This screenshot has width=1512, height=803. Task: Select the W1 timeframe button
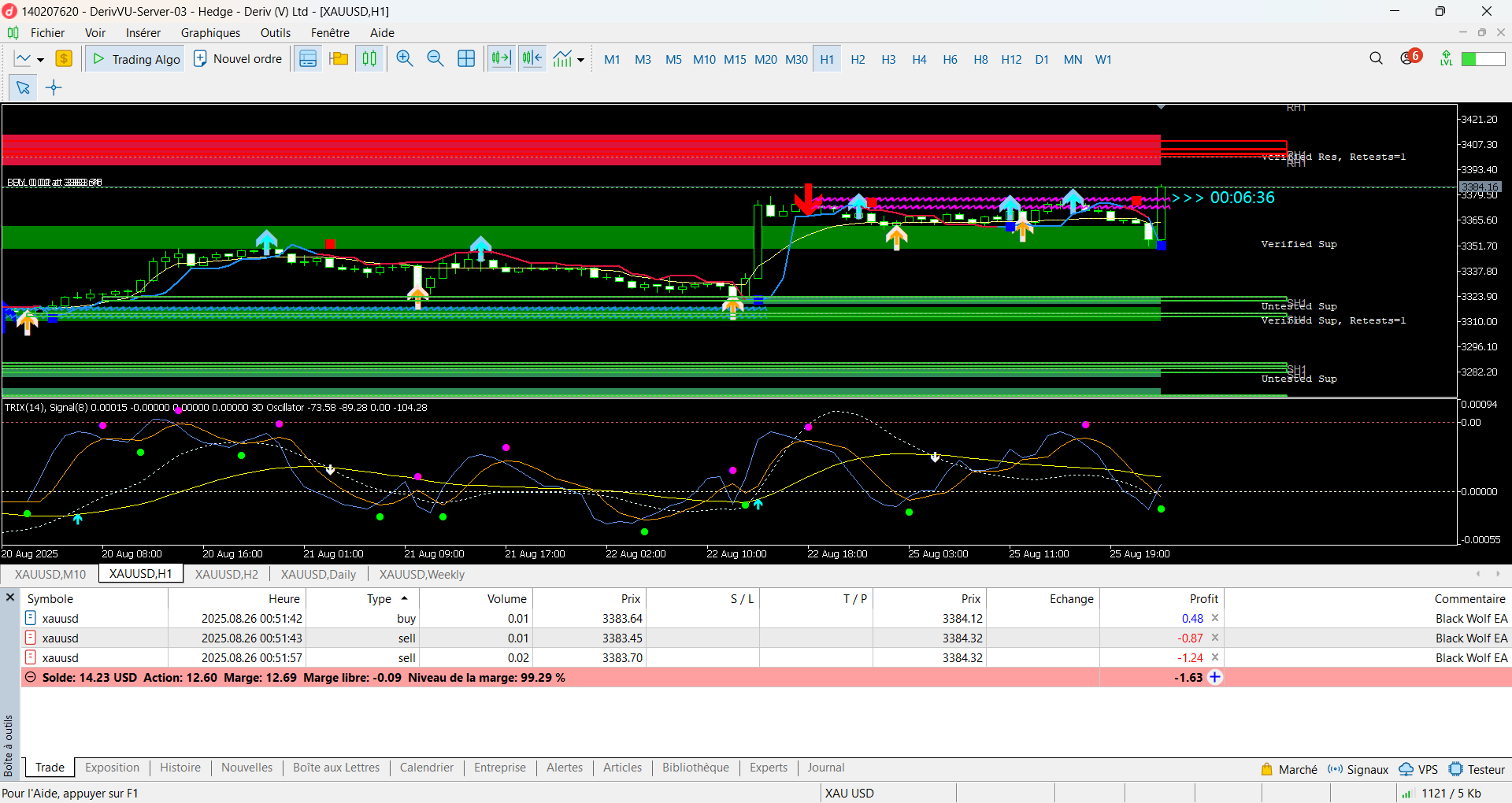tap(1103, 60)
